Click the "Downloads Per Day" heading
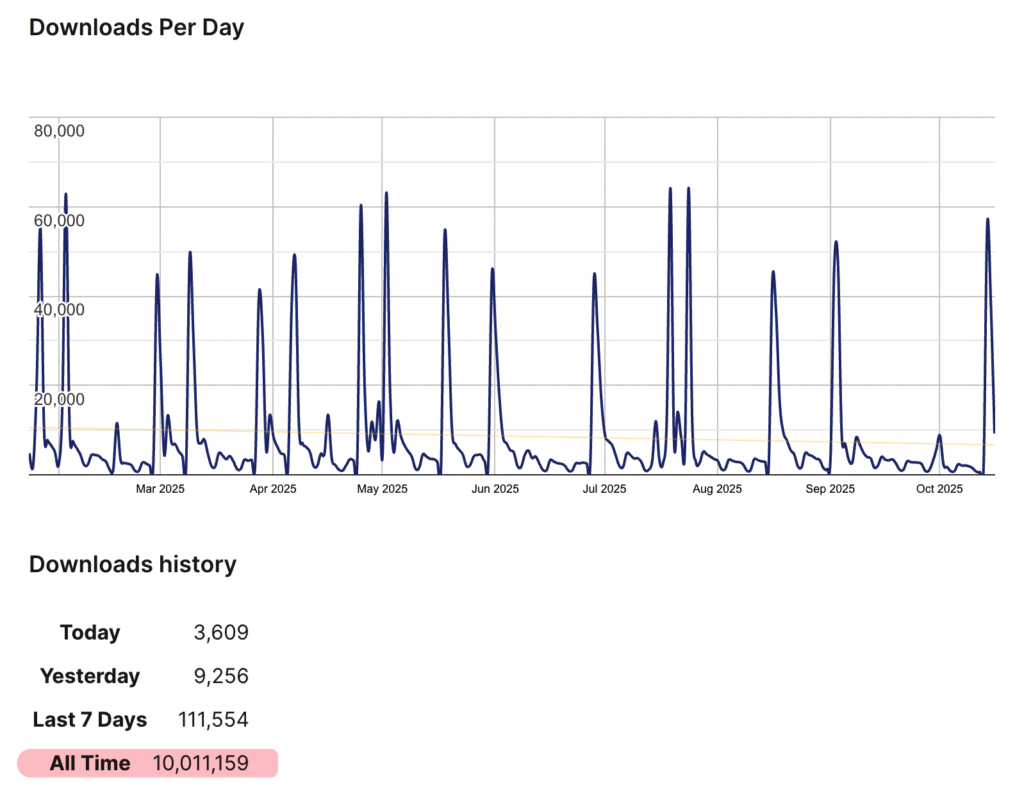Screen dimensions: 1024x801 [x=136, y=28]
